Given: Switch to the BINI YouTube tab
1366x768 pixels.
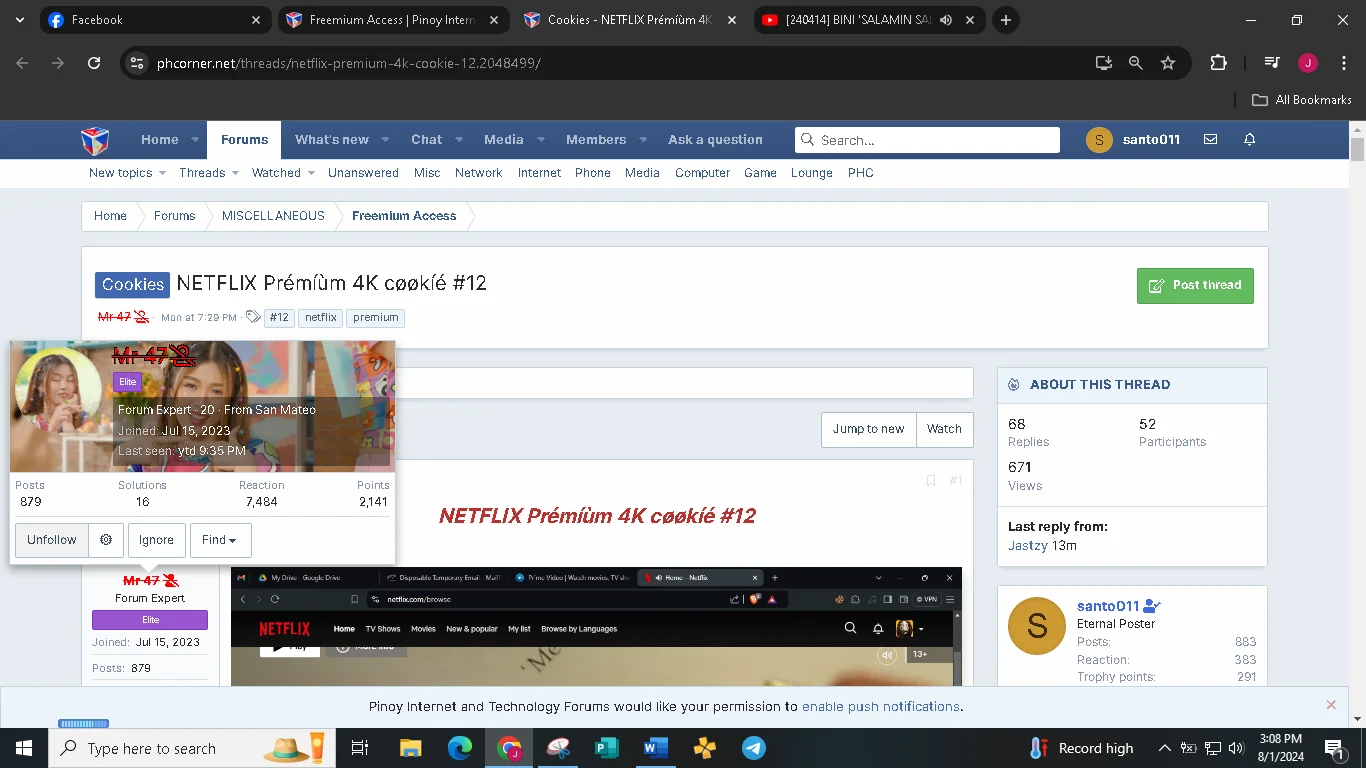Looking at the screenshot, I should [x=868, y=20].
